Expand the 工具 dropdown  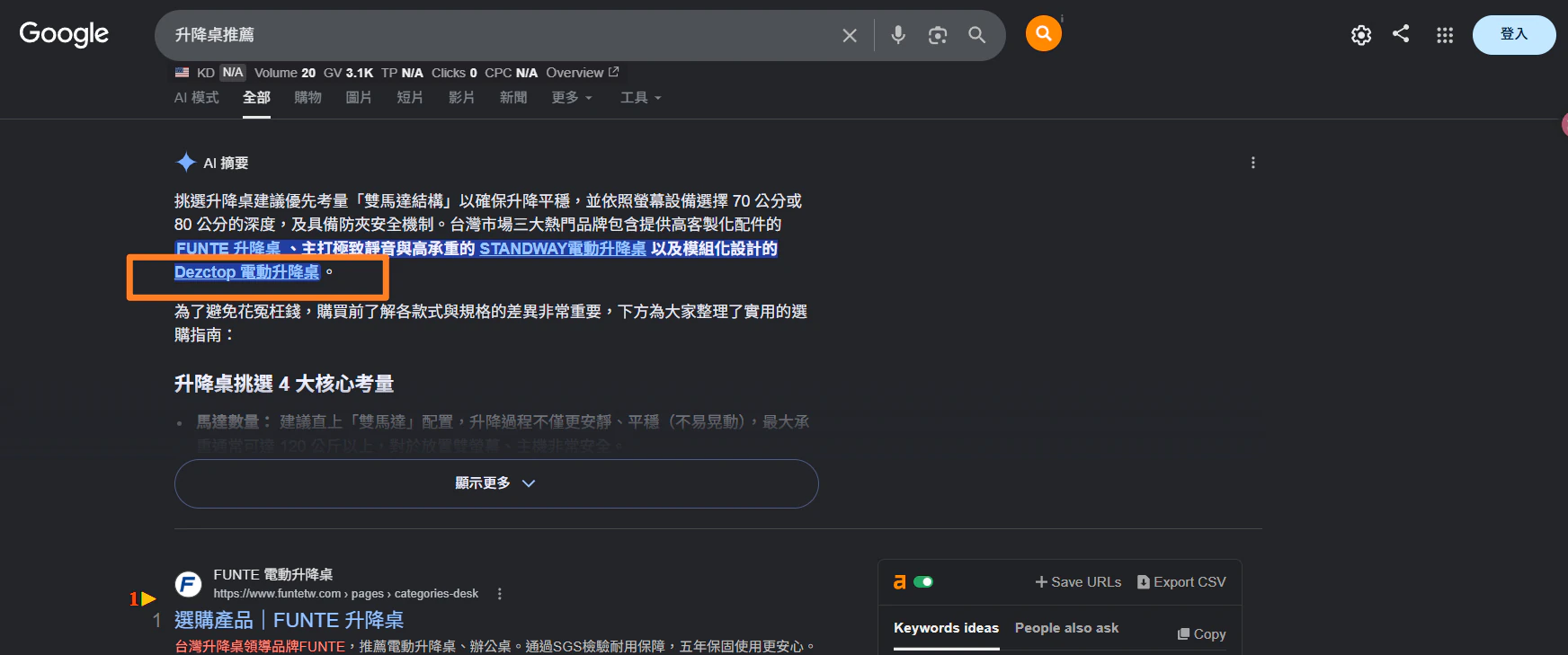click(x=640, y=97)
